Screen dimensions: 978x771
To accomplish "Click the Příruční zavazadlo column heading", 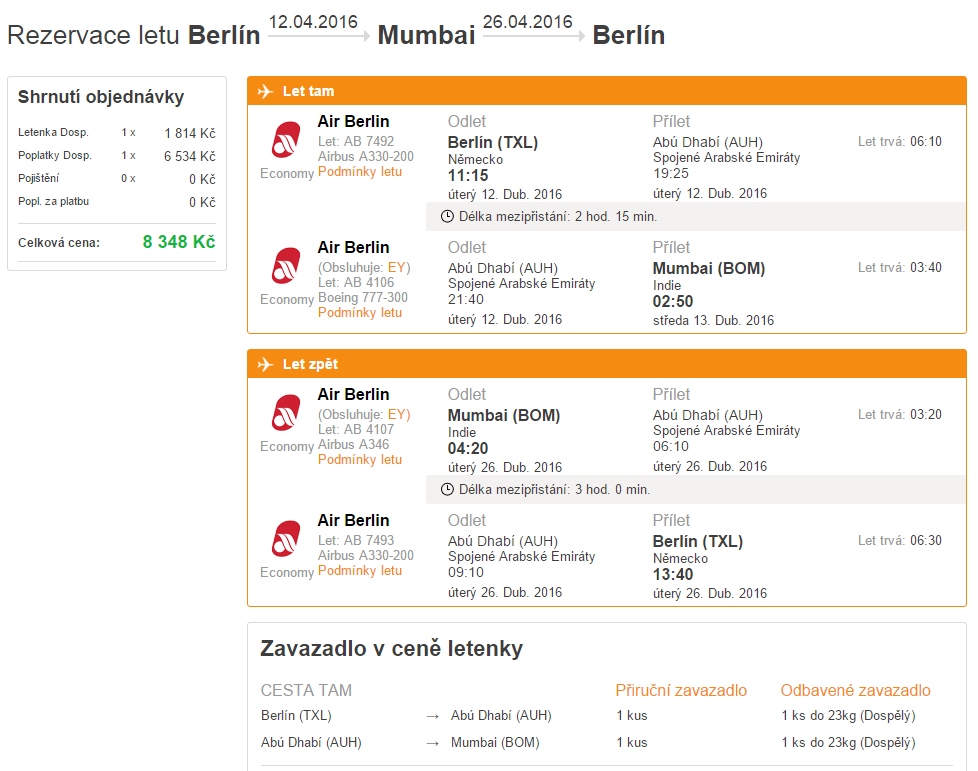I will click(681, 691).
